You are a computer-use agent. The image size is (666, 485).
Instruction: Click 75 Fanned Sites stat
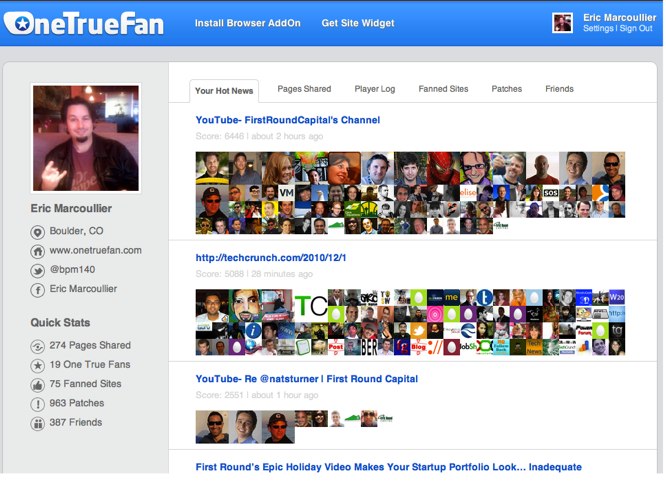(85, 384)
